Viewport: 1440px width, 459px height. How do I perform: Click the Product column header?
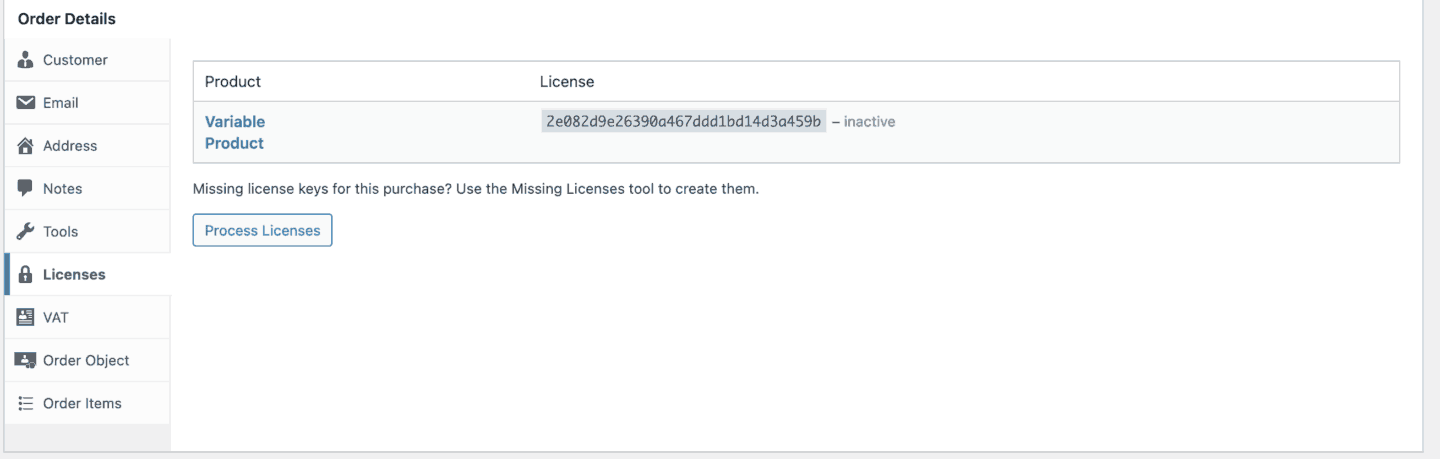click(x=233, y=81)
